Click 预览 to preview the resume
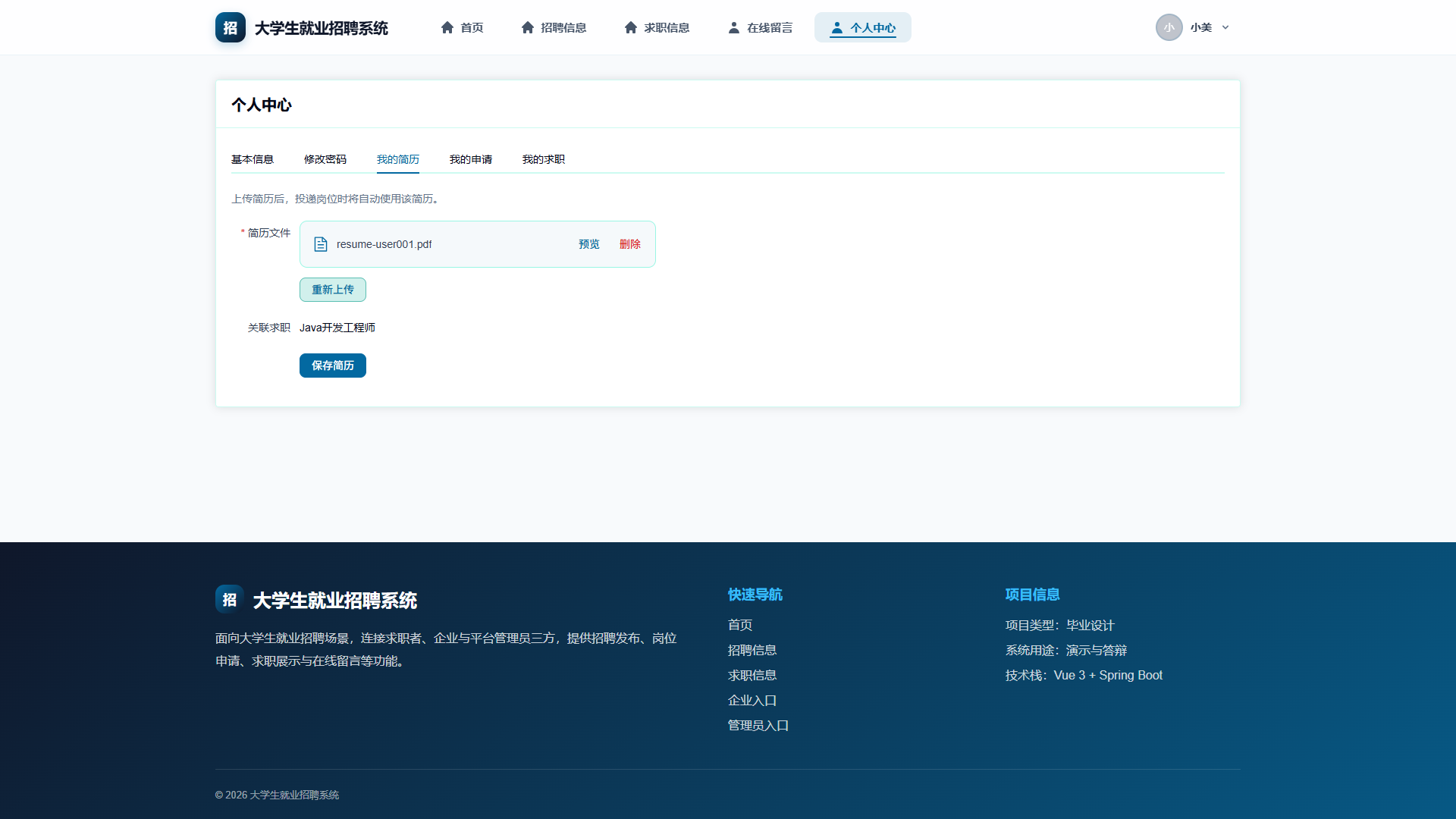 point(589,244)
